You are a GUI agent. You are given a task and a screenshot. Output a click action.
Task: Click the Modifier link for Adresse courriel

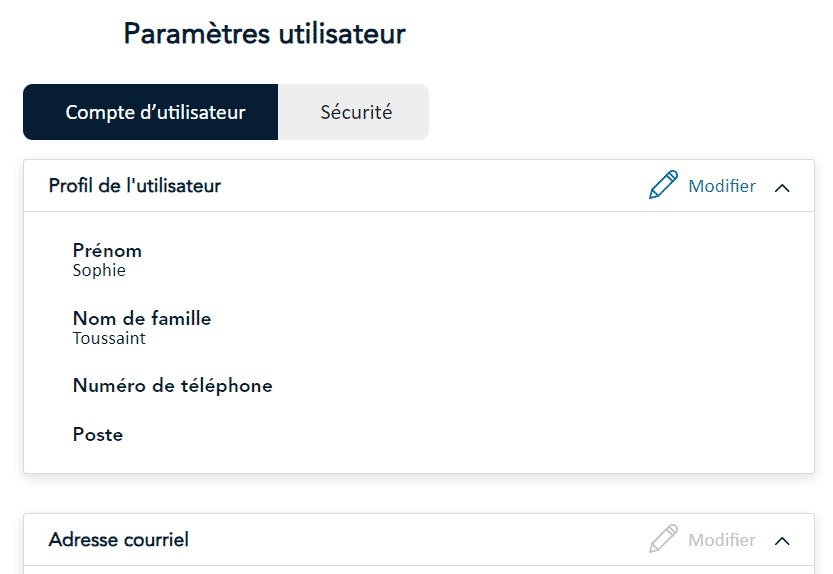point(722,540)
